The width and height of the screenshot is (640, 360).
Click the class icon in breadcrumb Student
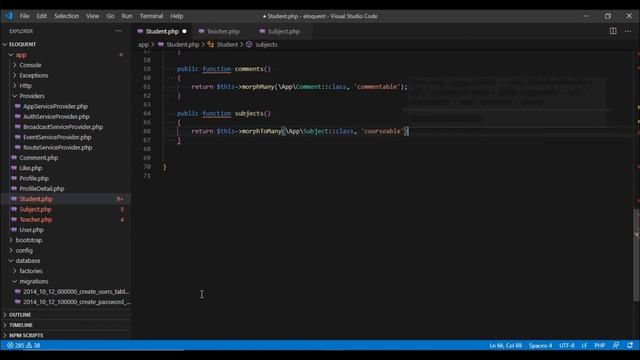coord(211,44)
